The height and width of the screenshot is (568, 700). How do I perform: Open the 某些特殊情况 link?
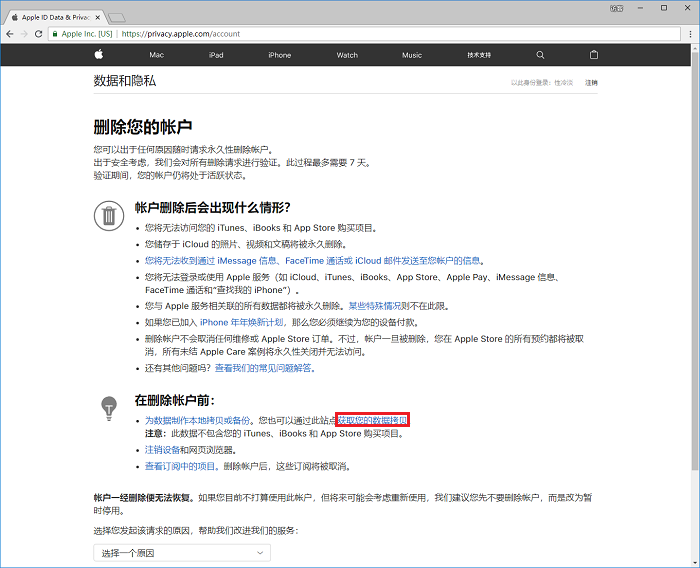[374, 306]
